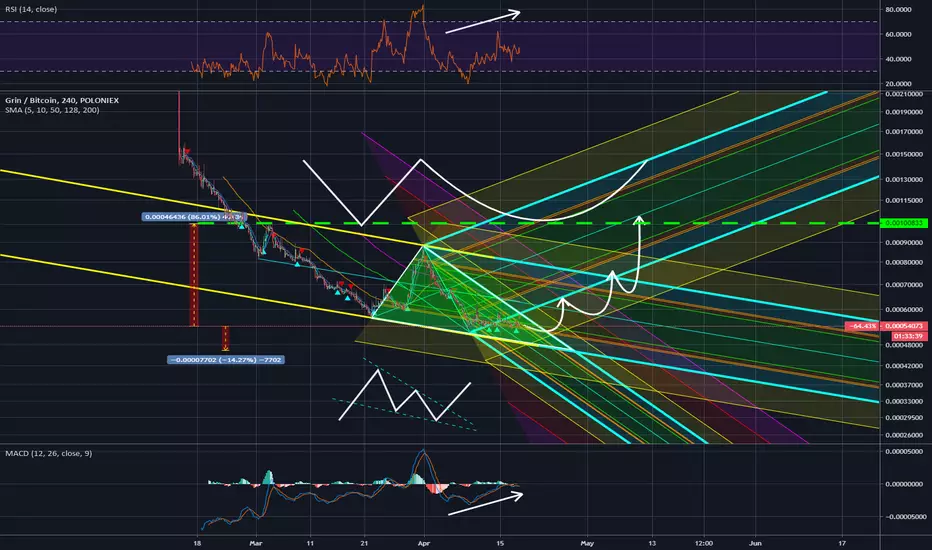Select 0.00042000 on the price axis
This screenshot has width=932, height=550.
[904, 366]
